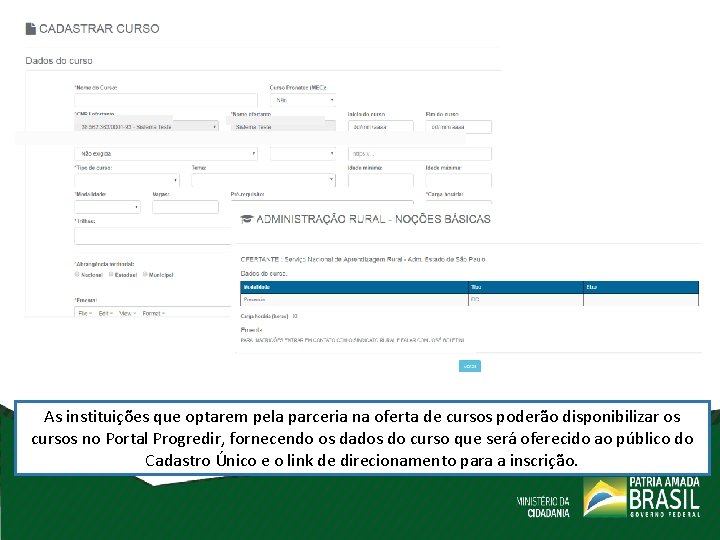Click the Nome do Curso input field

point(166,100)
